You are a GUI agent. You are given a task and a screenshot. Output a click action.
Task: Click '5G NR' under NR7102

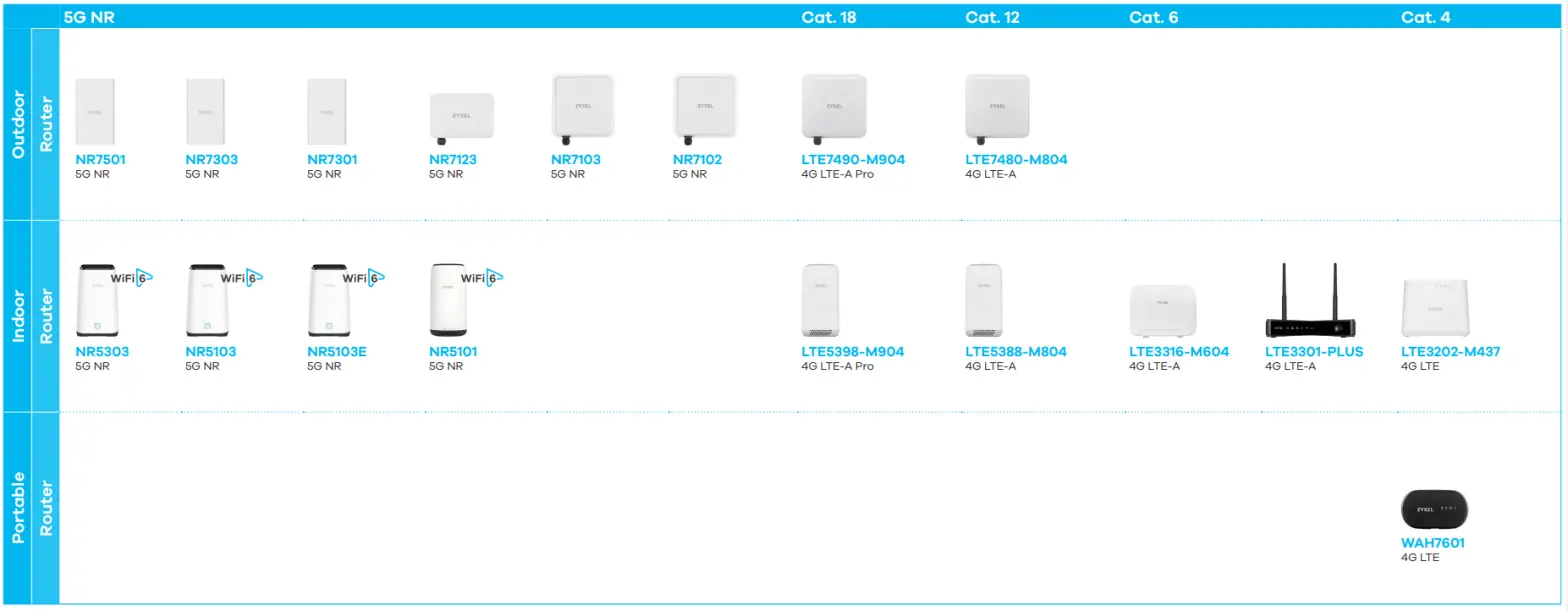click(x=691, y=174)
